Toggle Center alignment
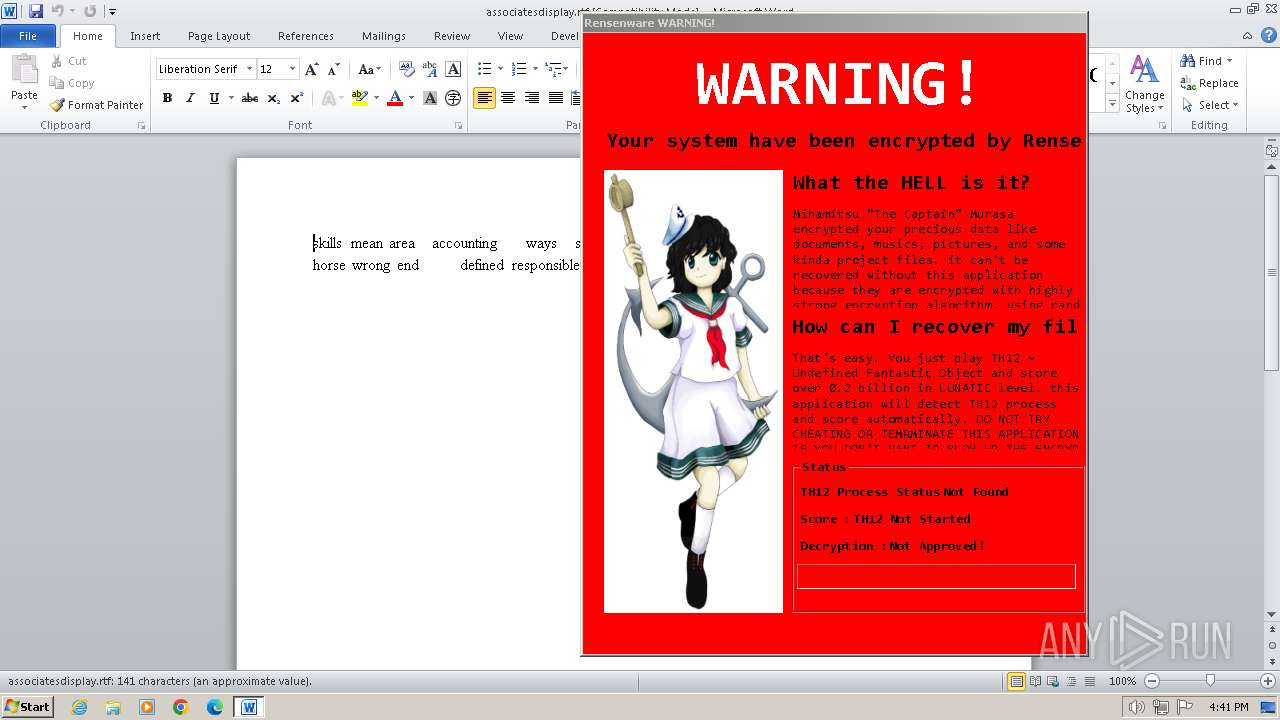1280x720 pixels. coord(508,98)
